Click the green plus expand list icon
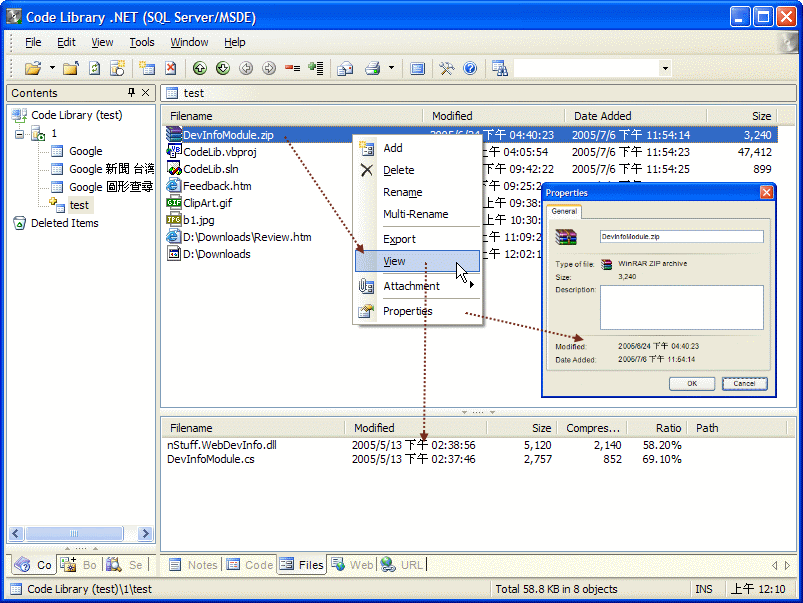Viewport: 803px width, 603px height. (x=316, y=68)
